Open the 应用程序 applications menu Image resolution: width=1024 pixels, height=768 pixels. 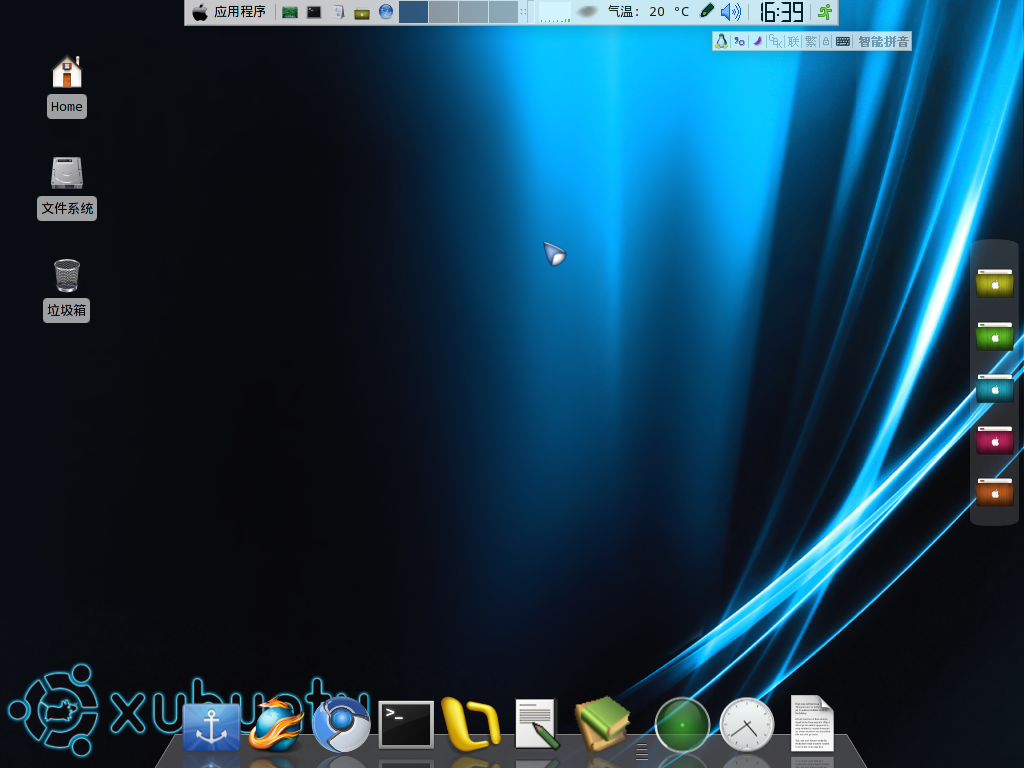[x=229, y=12]
